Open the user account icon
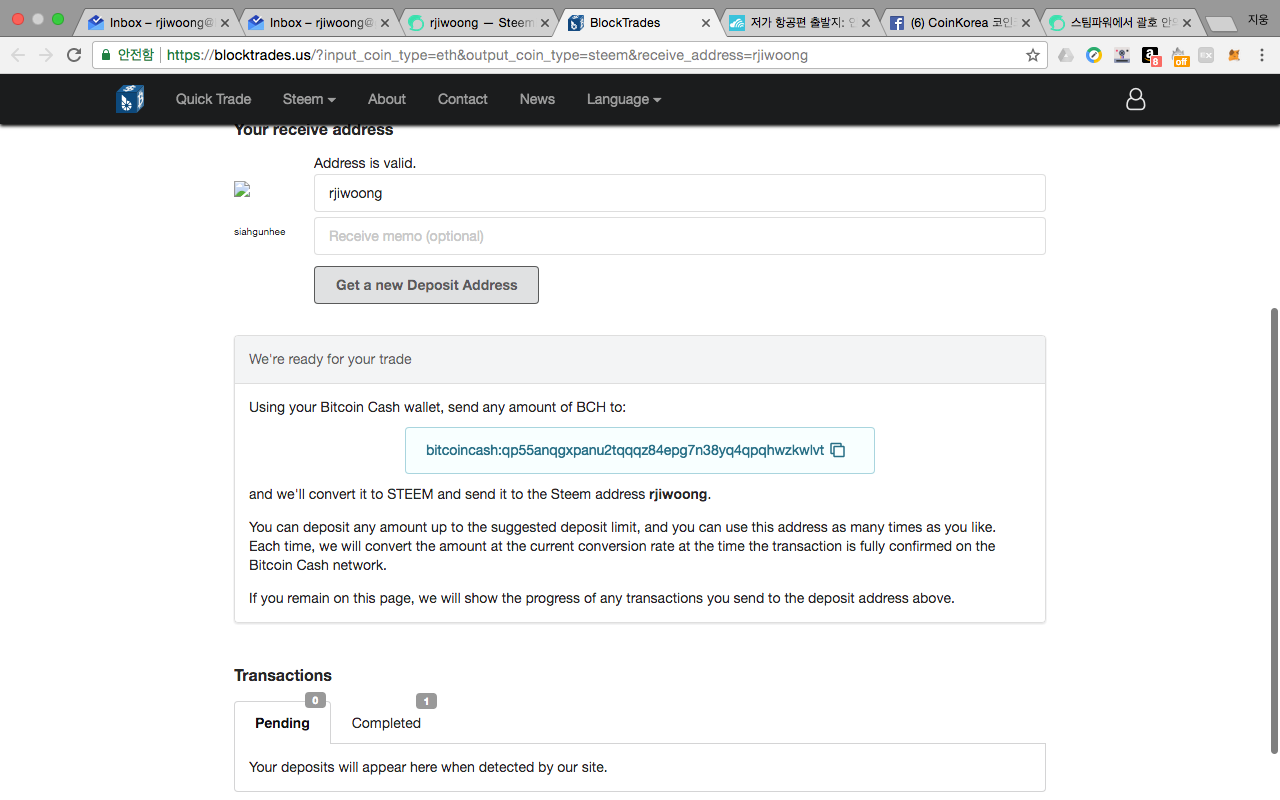The height and width of the screenshot is (800, 1280). point(1135,99)
